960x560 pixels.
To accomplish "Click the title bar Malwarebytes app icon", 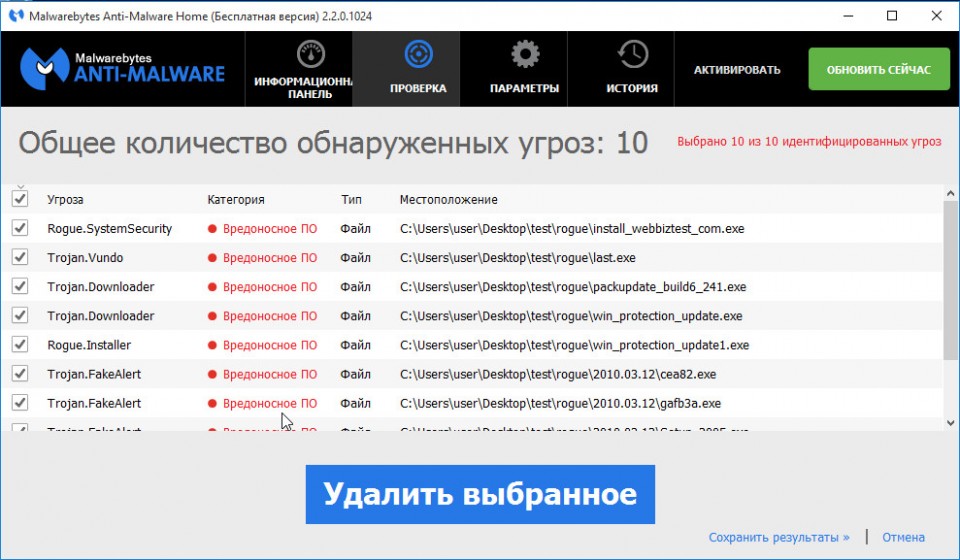I will pyautogui.click(x=16, y=16).
